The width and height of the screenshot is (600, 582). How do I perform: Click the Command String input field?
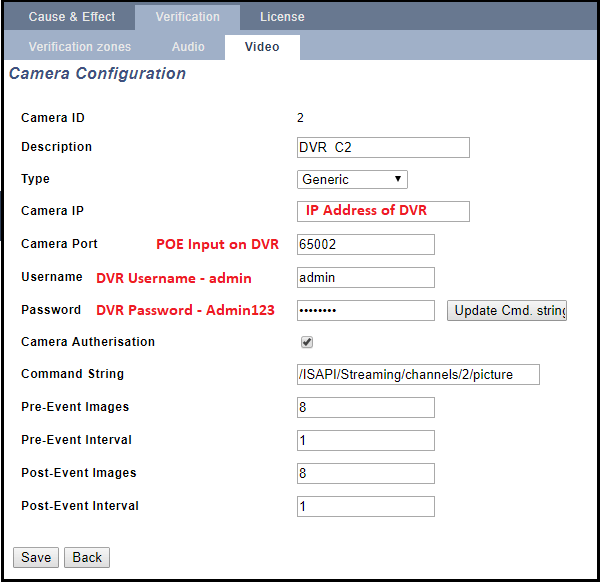pyautogui.click(x=418, y=374)
